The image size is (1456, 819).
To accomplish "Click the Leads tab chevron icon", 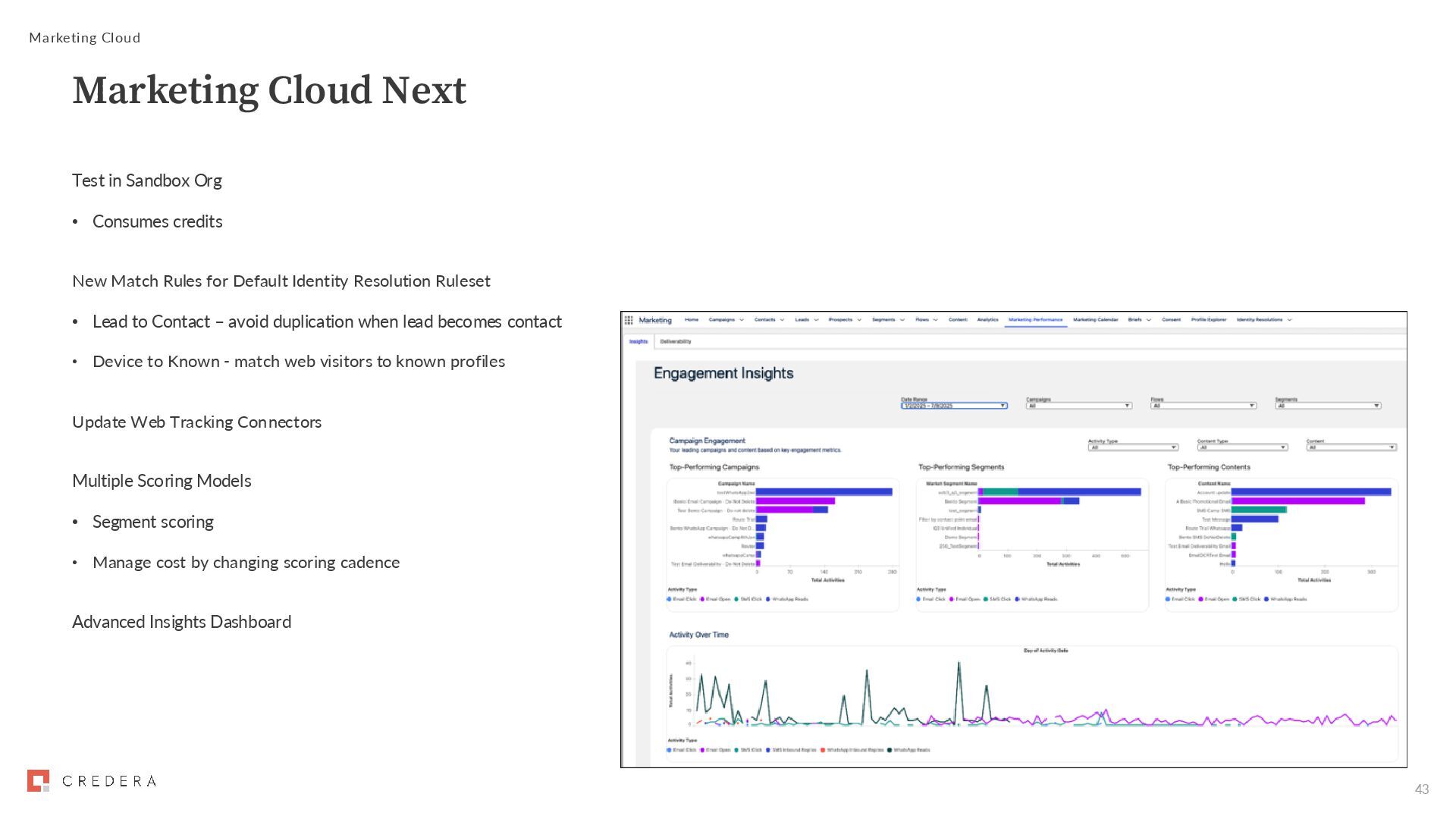I will [816, 320].
